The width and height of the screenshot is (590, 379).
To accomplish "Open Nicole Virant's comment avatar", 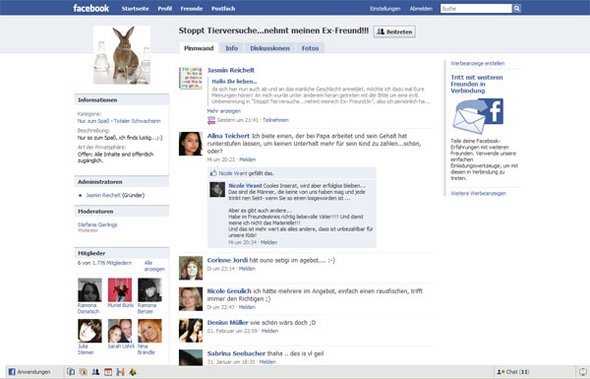I will pos(217,189).
